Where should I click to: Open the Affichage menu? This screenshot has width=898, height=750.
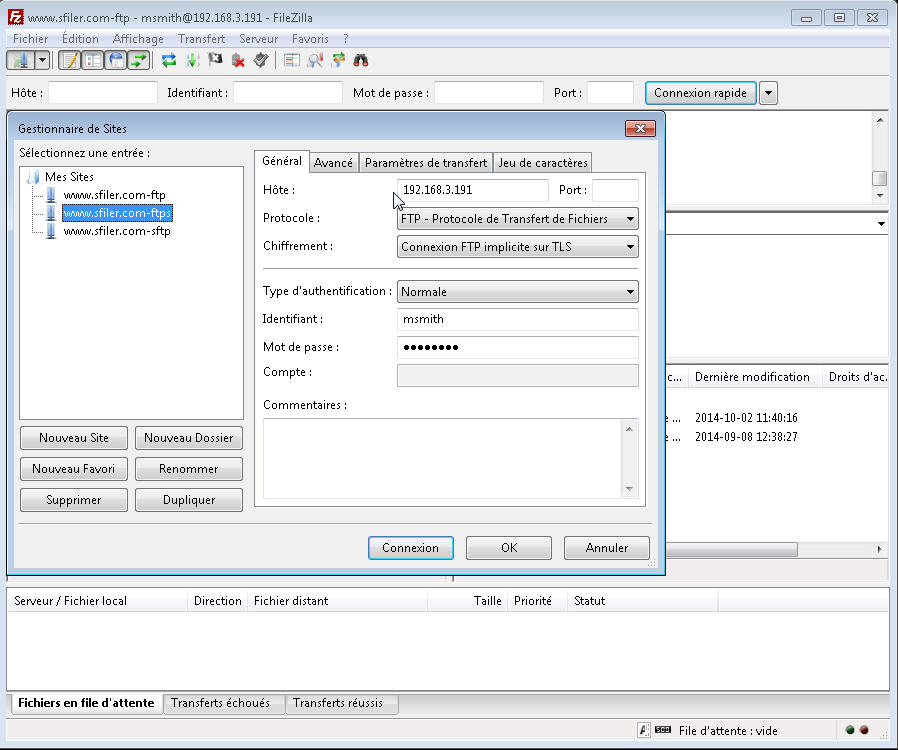coord(138,39)
